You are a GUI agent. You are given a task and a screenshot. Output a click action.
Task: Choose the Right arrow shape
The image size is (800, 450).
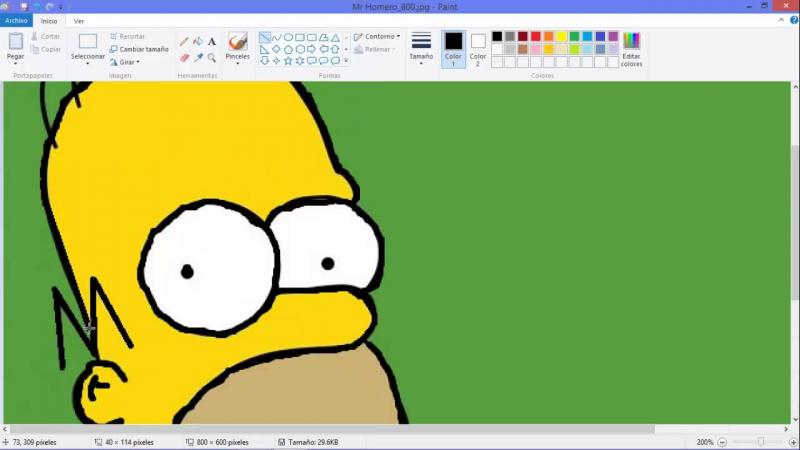pos(312,49)
